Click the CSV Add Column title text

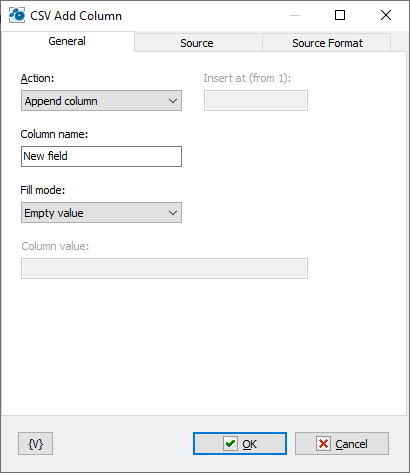(76, 16)
